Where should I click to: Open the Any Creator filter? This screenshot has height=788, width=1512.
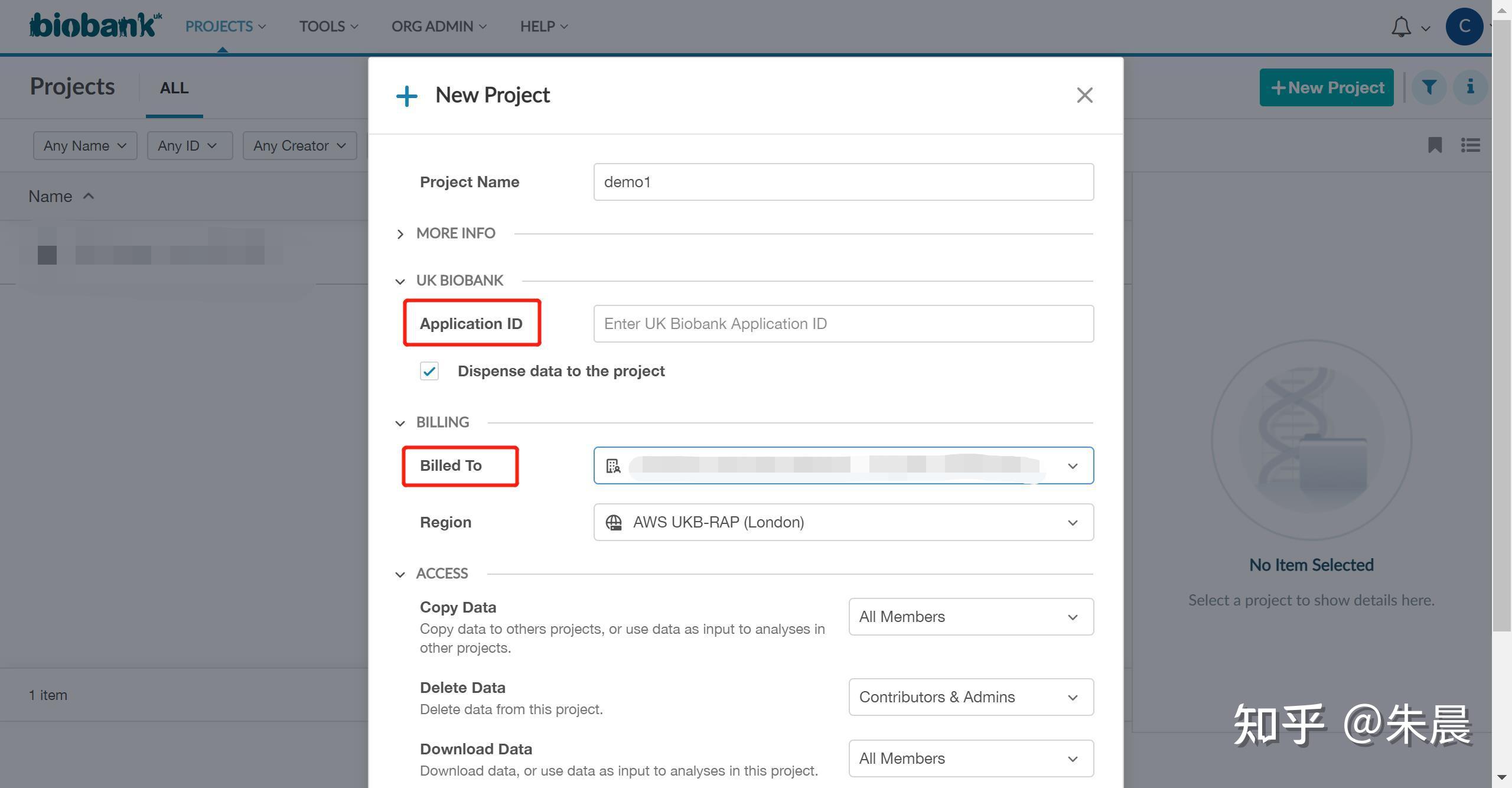299,145
